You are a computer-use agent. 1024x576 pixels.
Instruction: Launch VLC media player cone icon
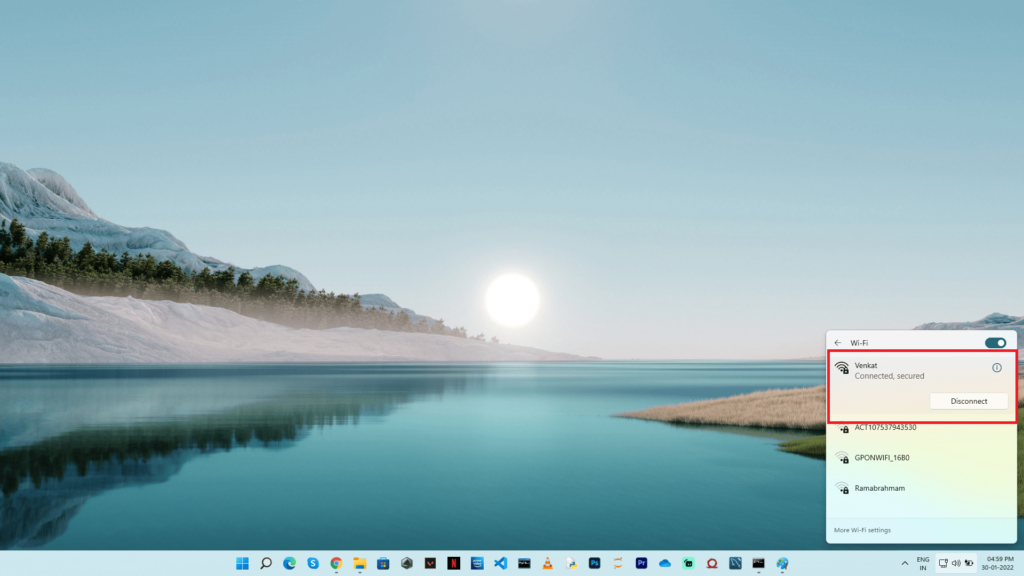click(547, 563)
